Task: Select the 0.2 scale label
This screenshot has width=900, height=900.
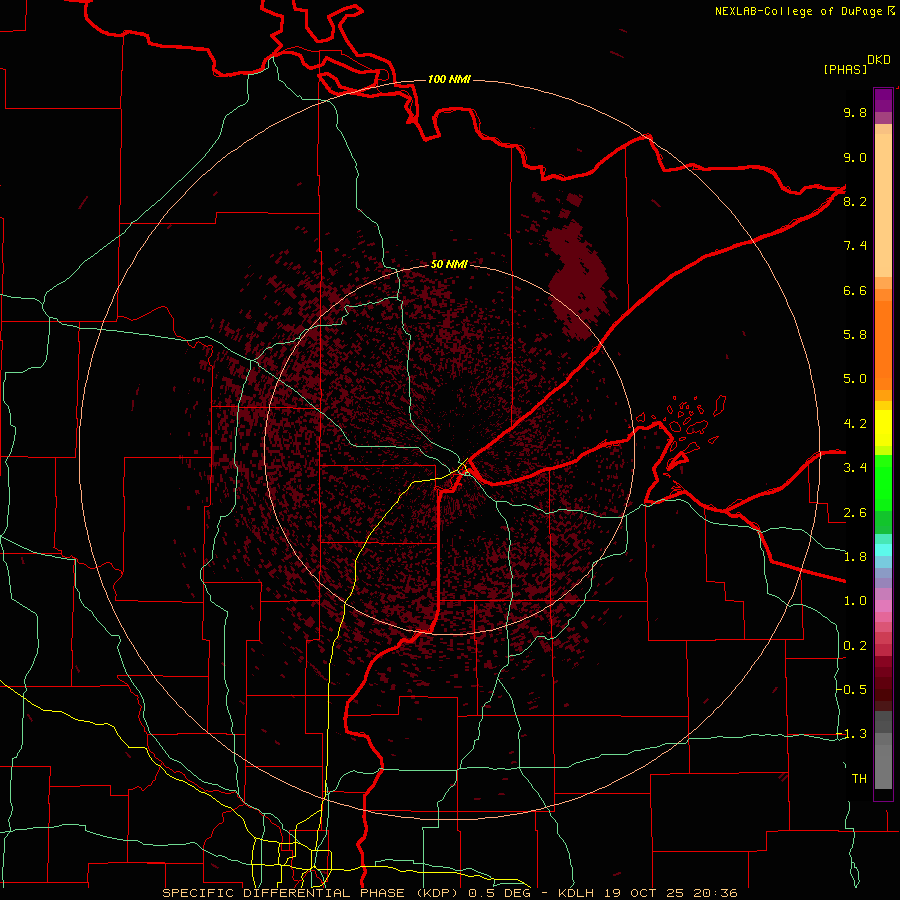Action: 855,646
